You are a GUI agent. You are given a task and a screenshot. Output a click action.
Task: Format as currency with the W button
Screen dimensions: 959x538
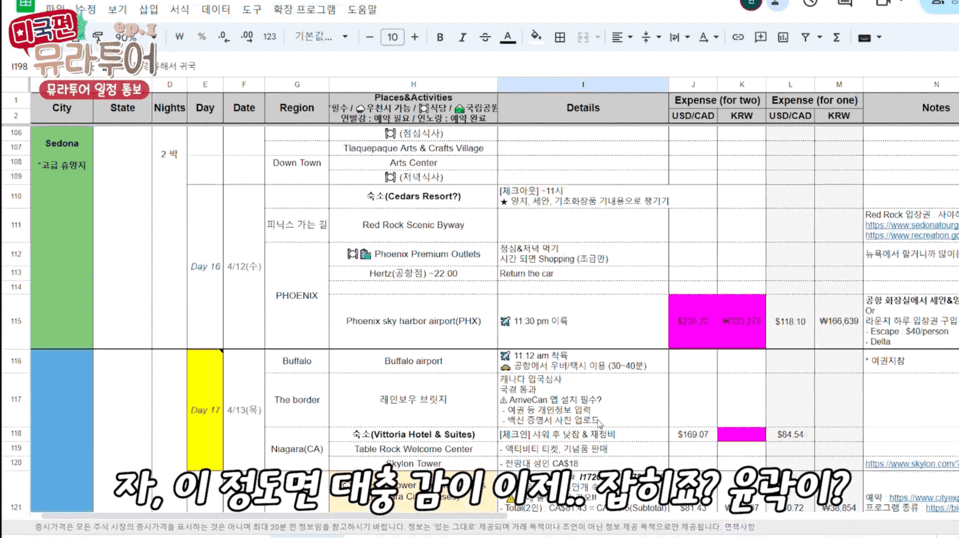(x=179, y=37)
